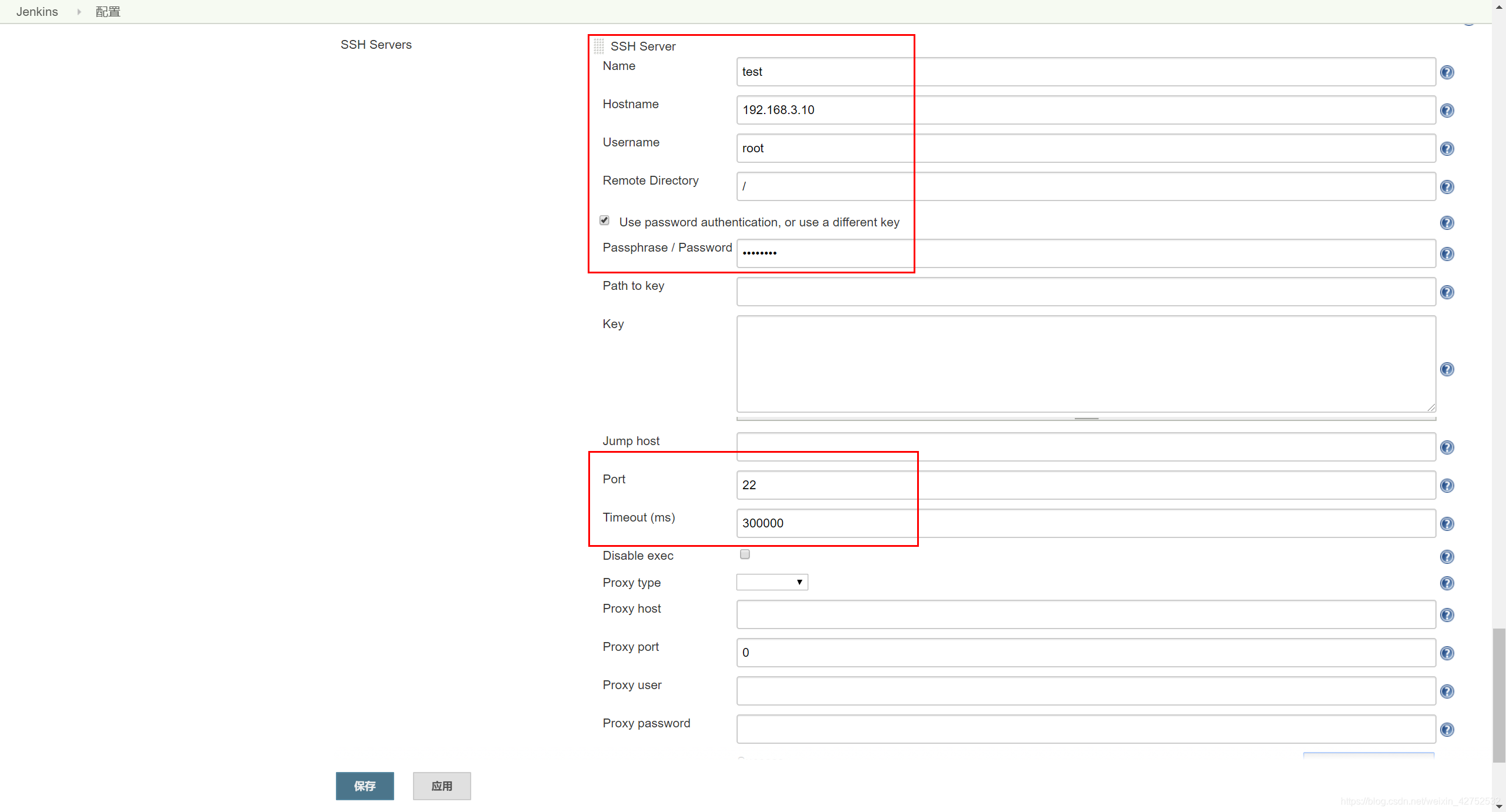Open help for Proxy password field
1506x812 pixels.
[1447, 730]
